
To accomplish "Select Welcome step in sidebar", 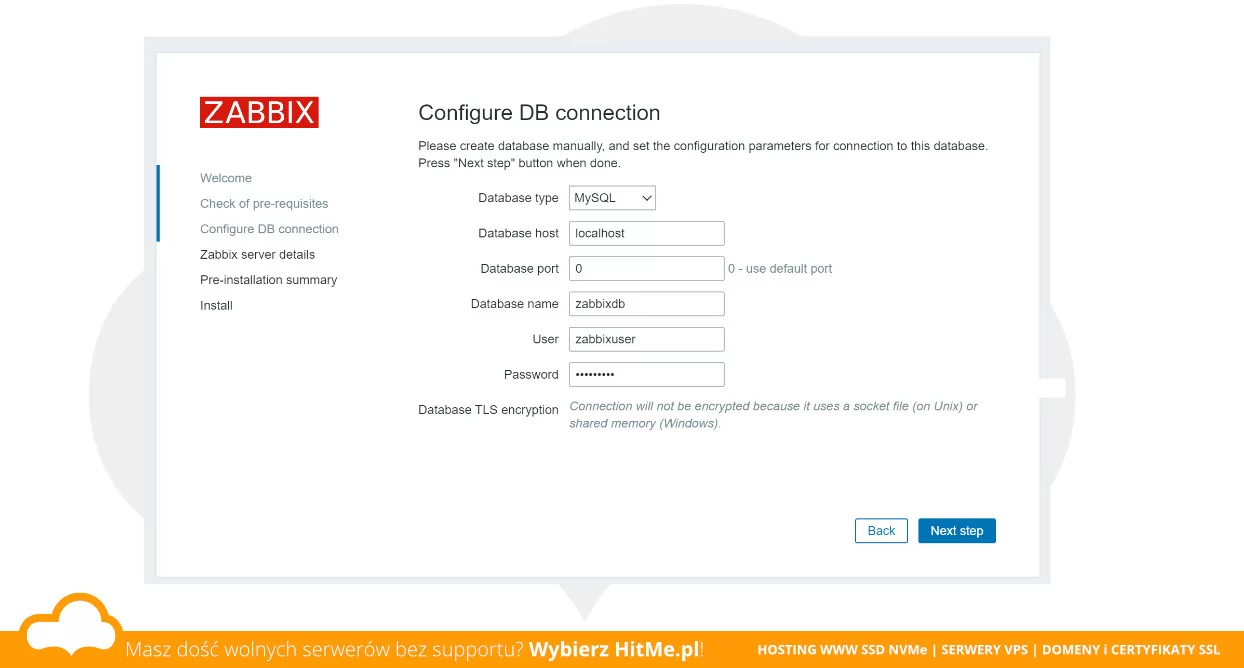I will 226,178.
